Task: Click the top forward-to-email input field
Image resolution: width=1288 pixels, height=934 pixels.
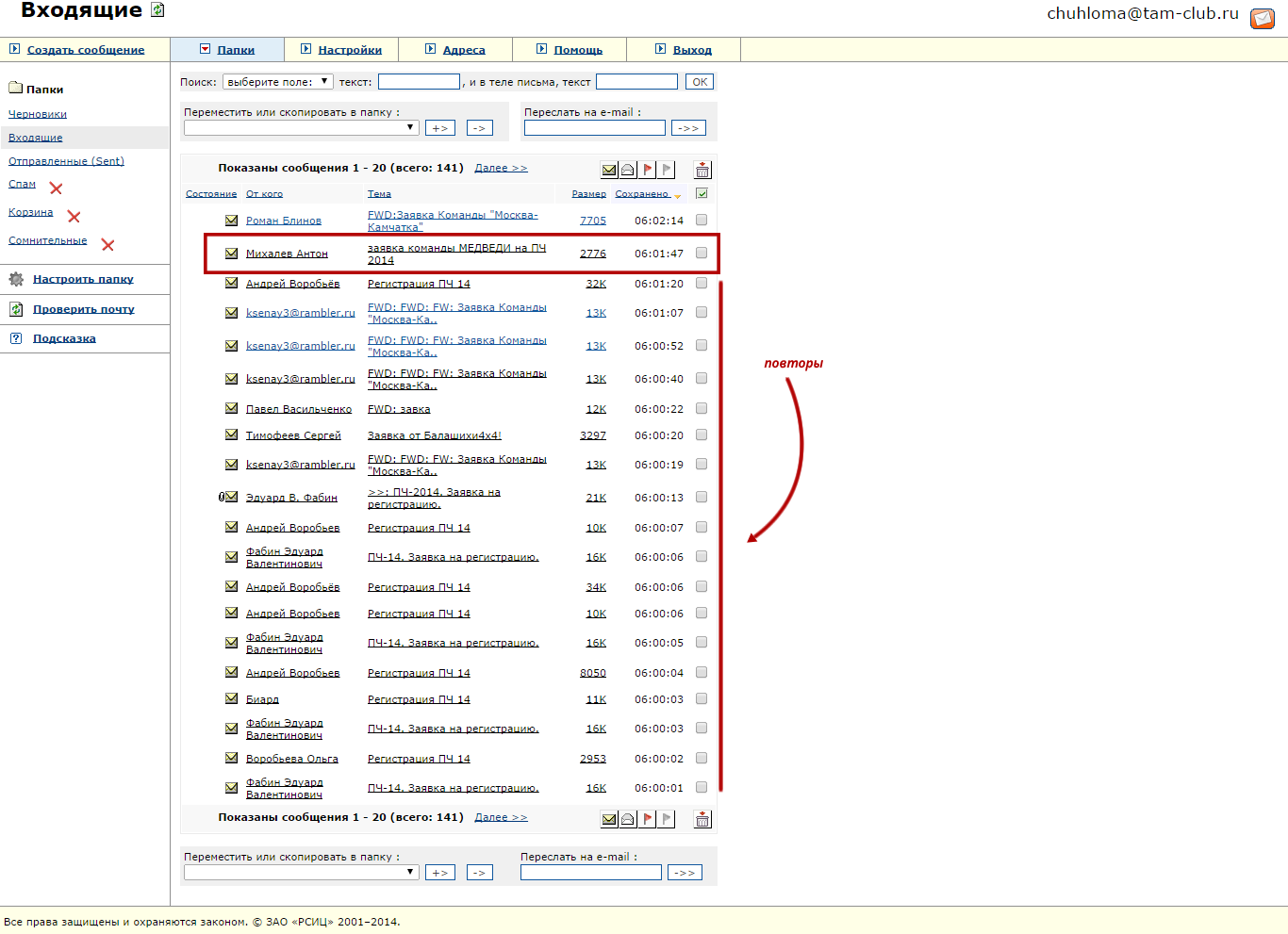Action: click(594, 127)
